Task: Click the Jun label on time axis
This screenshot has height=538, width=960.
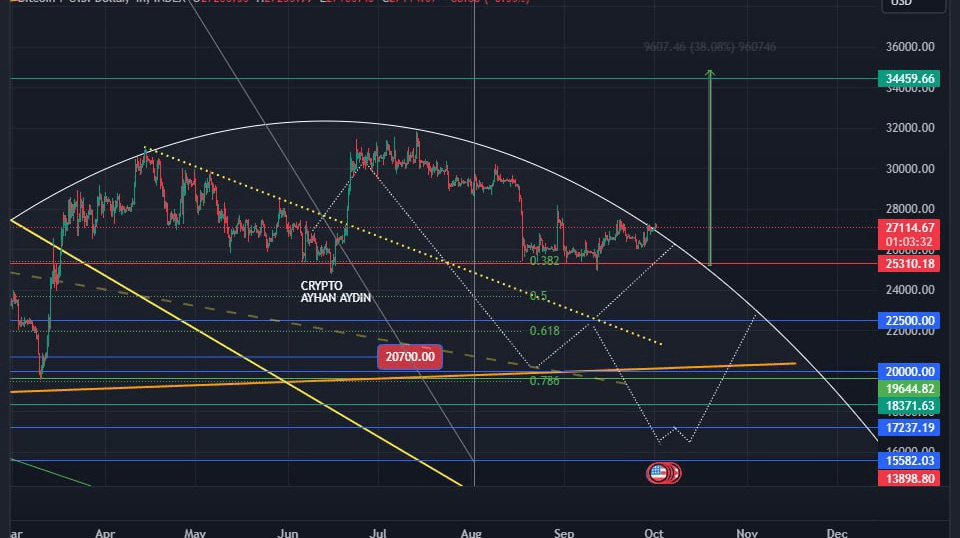Action: 288,533
